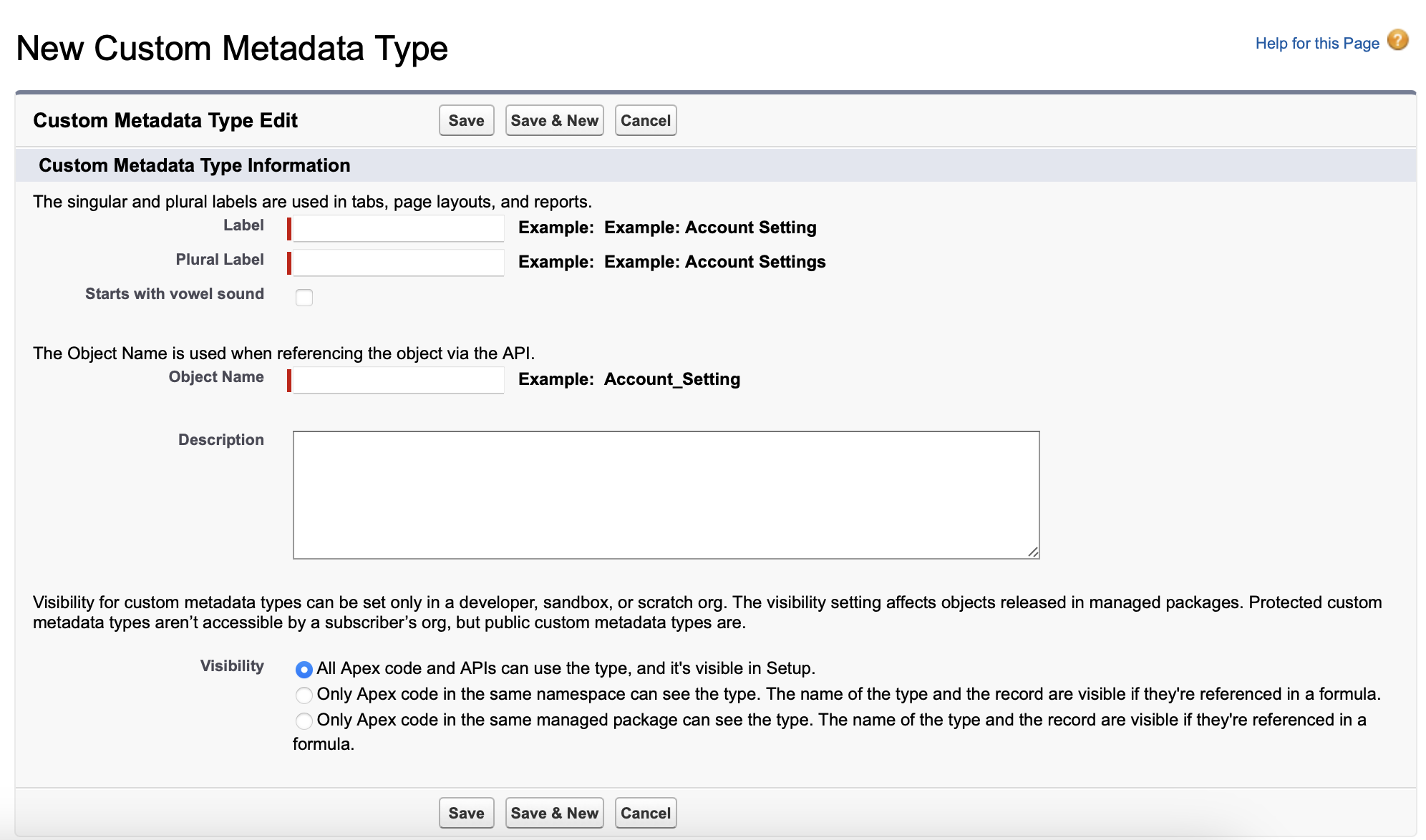
Task: Select visibility limited to same managed package
Action: pos(304,721)
